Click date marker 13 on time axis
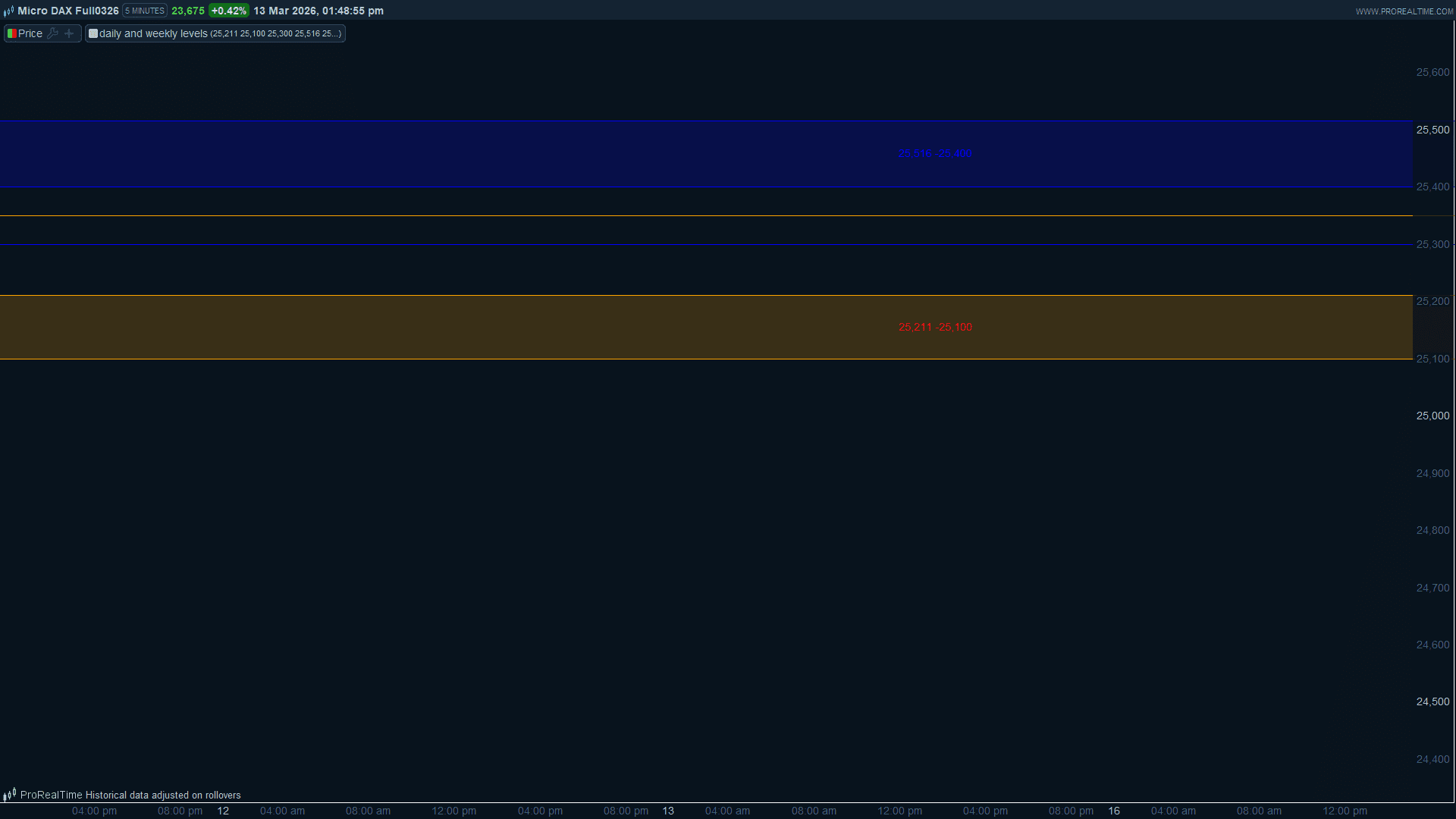The height and width of the screenshot is (819, 1456). [x=667, y=811]
